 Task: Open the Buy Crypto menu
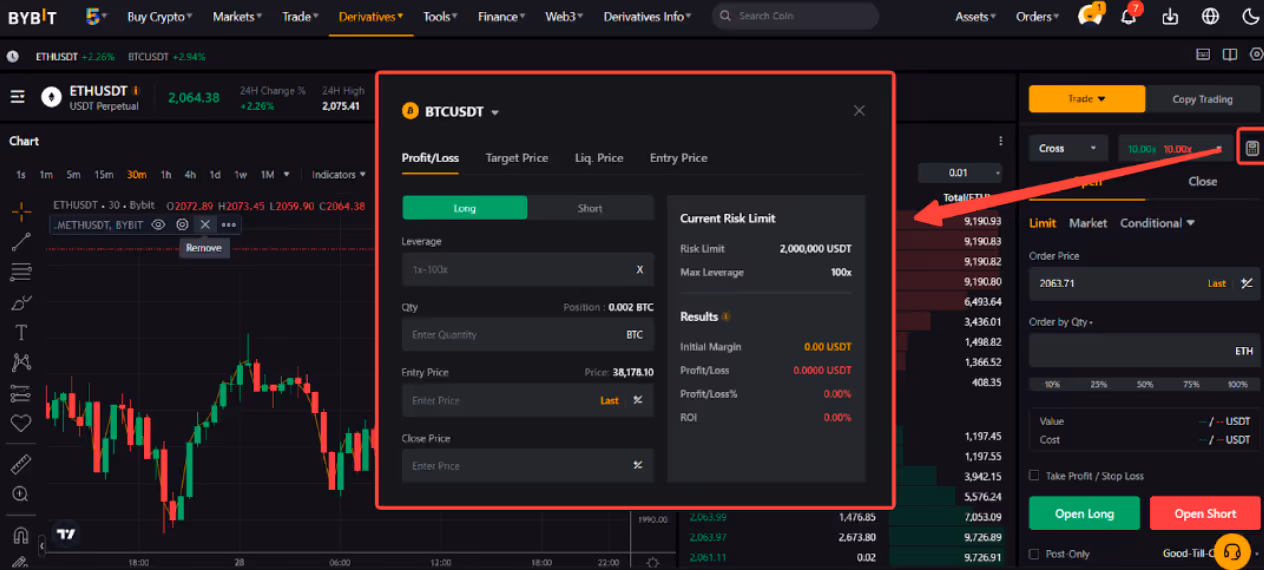click(160, 17)
